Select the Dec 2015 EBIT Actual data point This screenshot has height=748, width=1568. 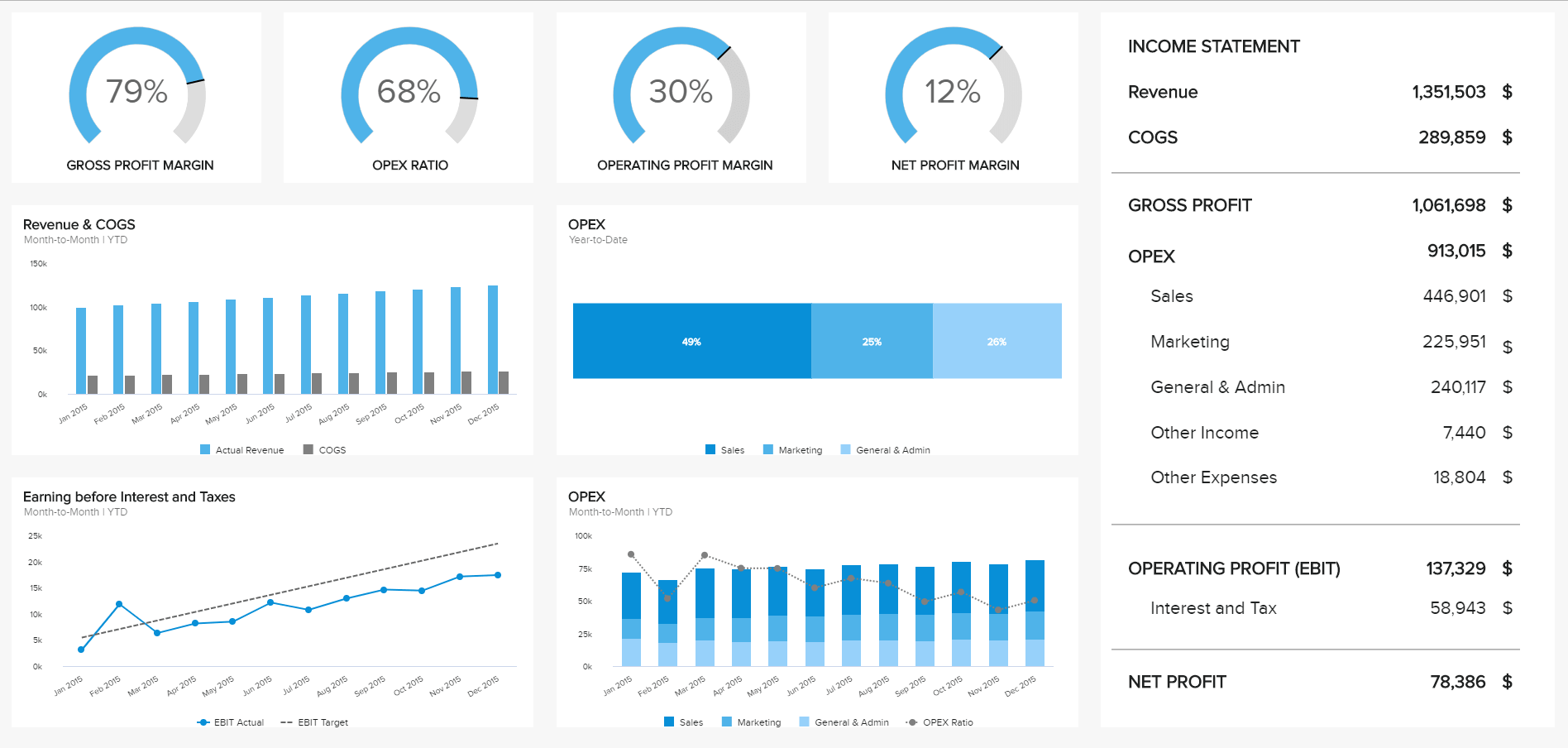[497, 575]
